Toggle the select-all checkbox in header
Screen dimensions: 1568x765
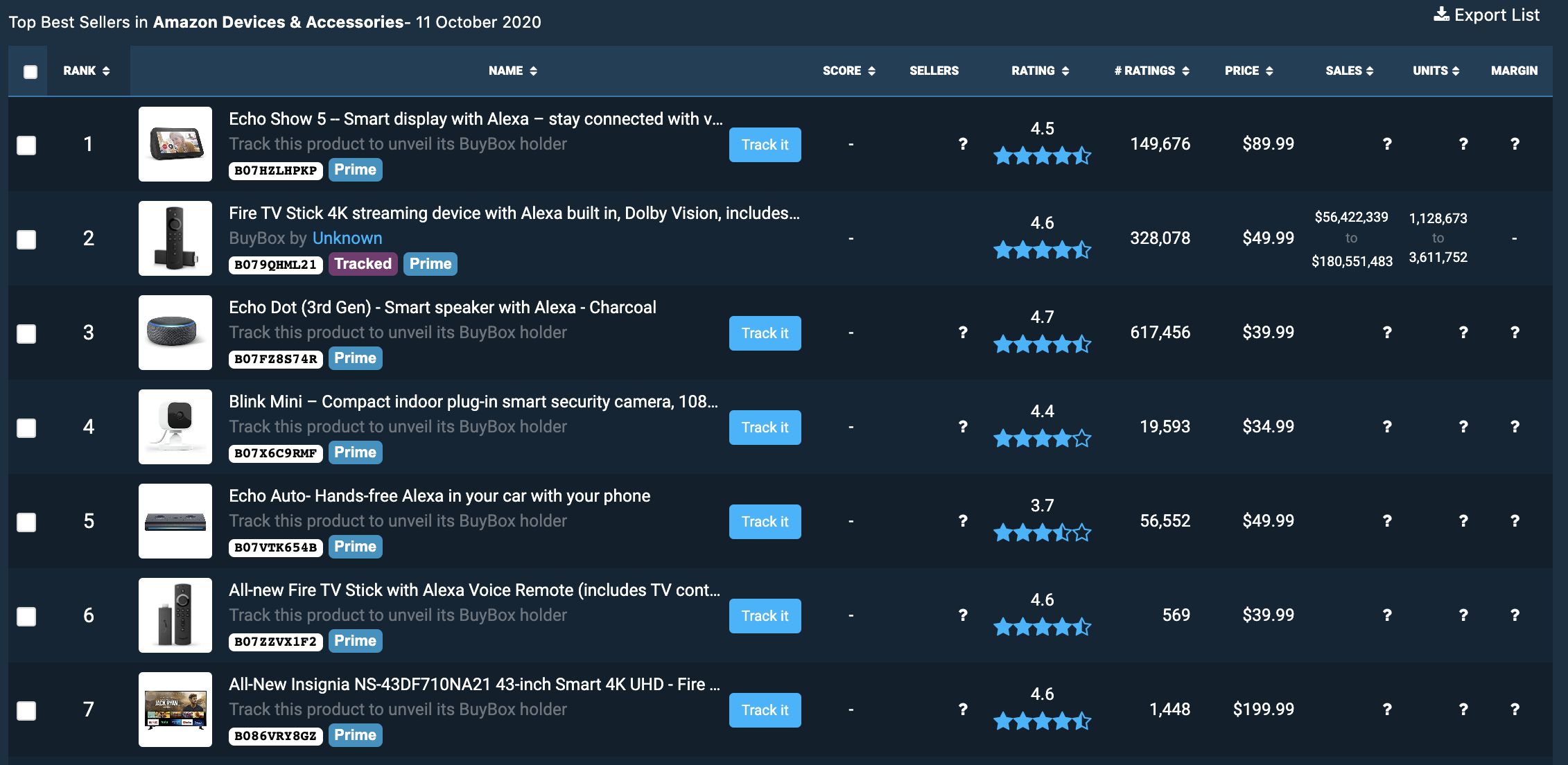(31, 71)
